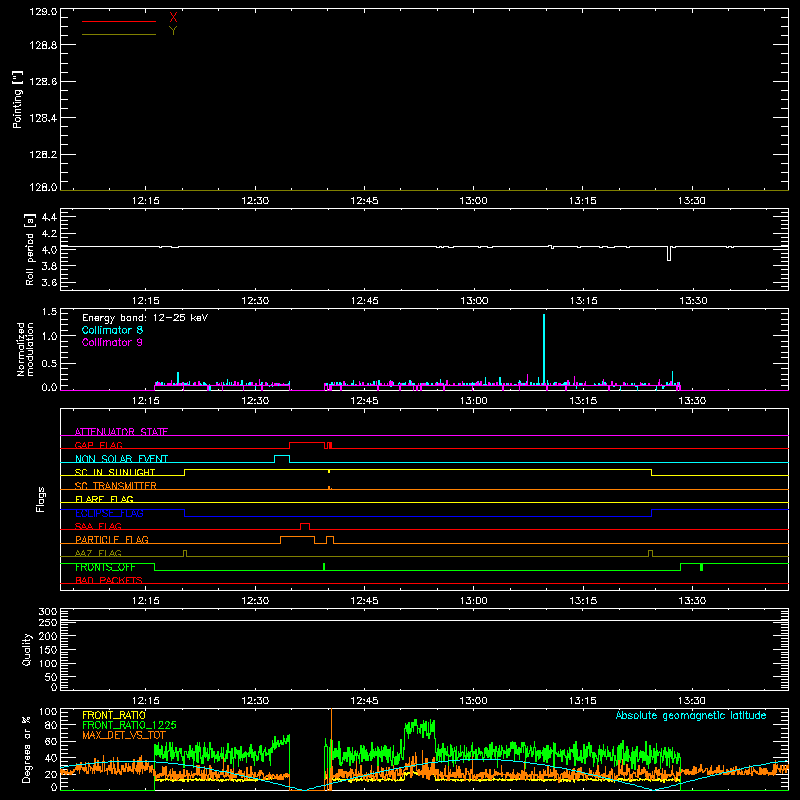Click the FRONTS_OFF flag label
The image size is (800, 800).
(105, 567)
